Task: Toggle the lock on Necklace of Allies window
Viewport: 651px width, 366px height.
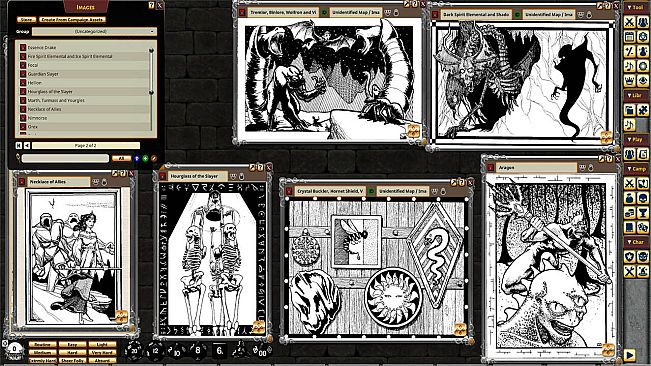Action: coord(104,182)
